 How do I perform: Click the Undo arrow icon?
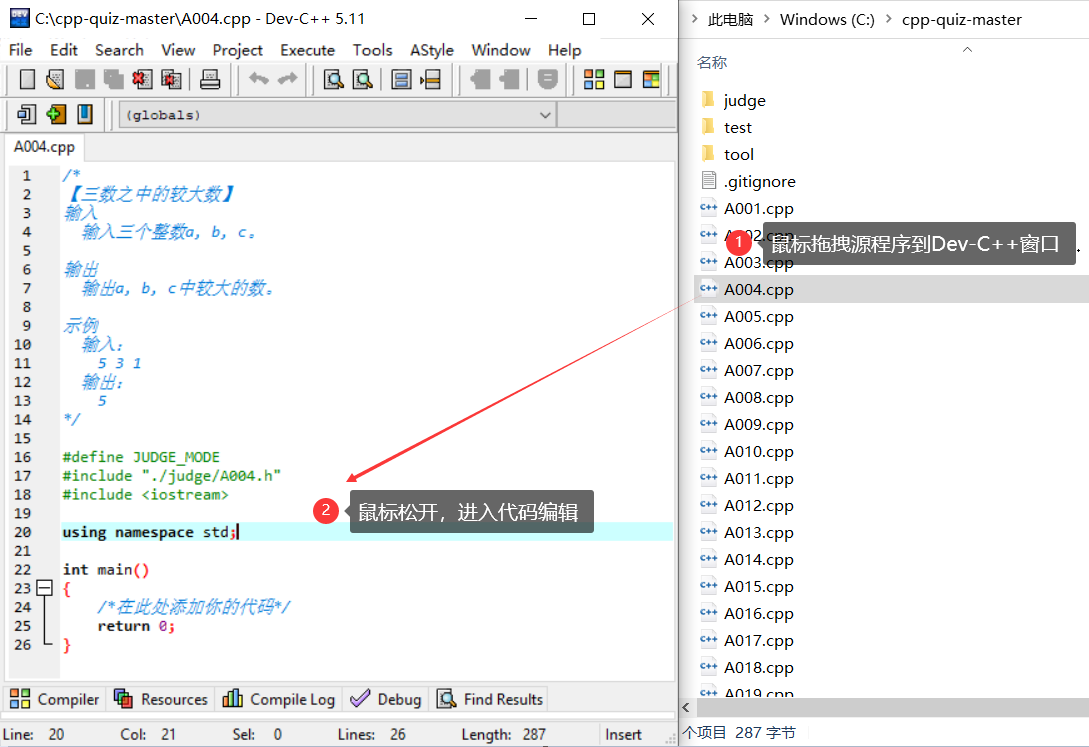pos(259,79)
